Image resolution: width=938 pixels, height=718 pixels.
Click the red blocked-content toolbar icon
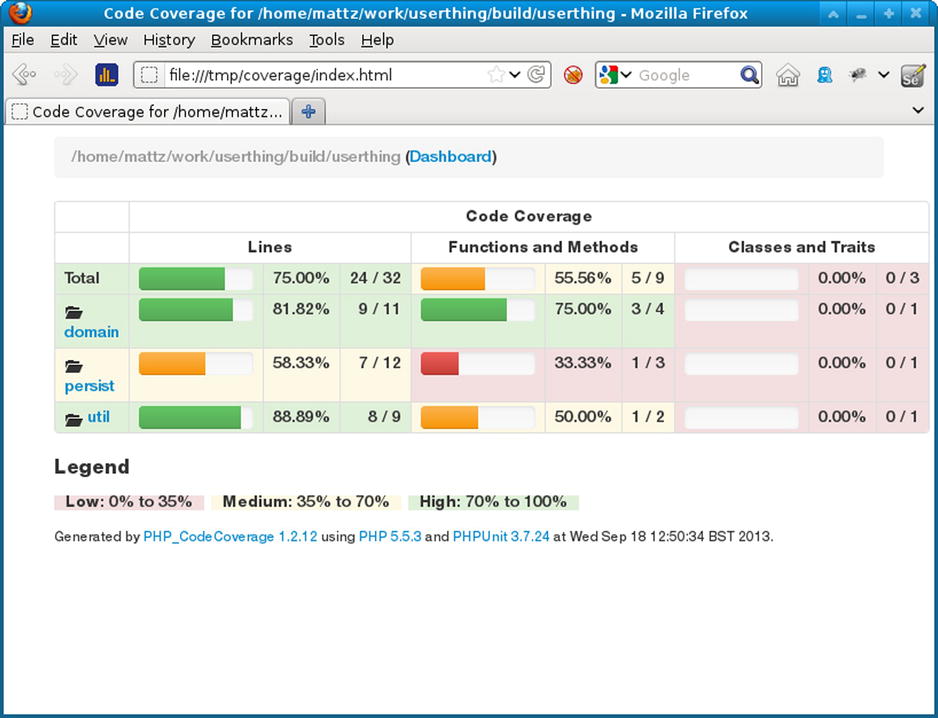click(x=573, y=75)
